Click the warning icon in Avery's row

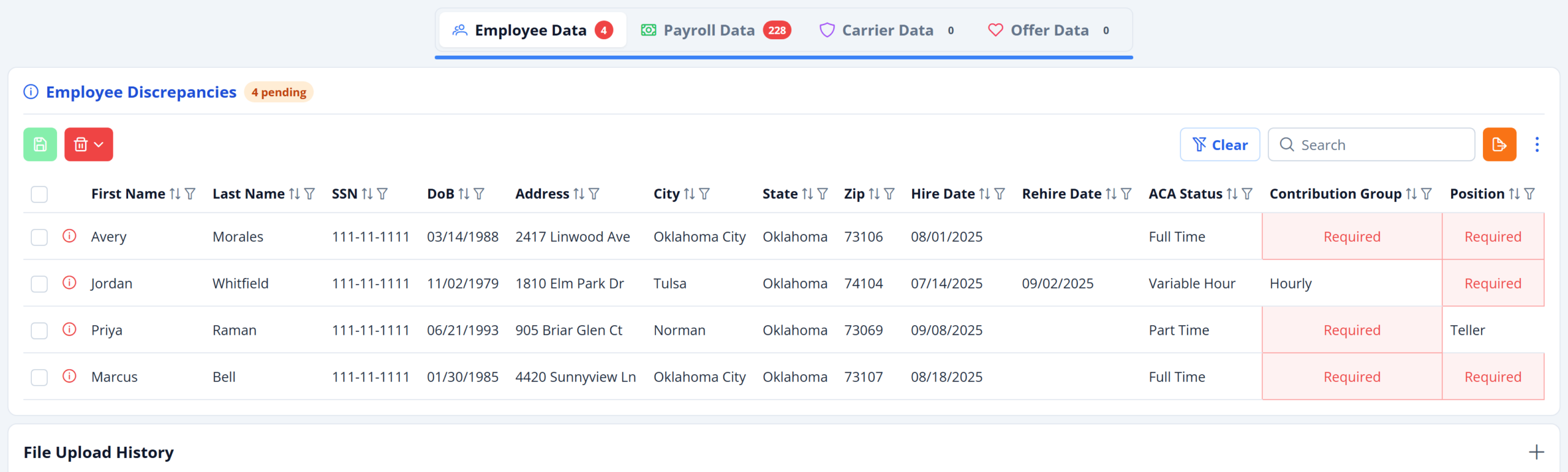click(x=69, y=236)
